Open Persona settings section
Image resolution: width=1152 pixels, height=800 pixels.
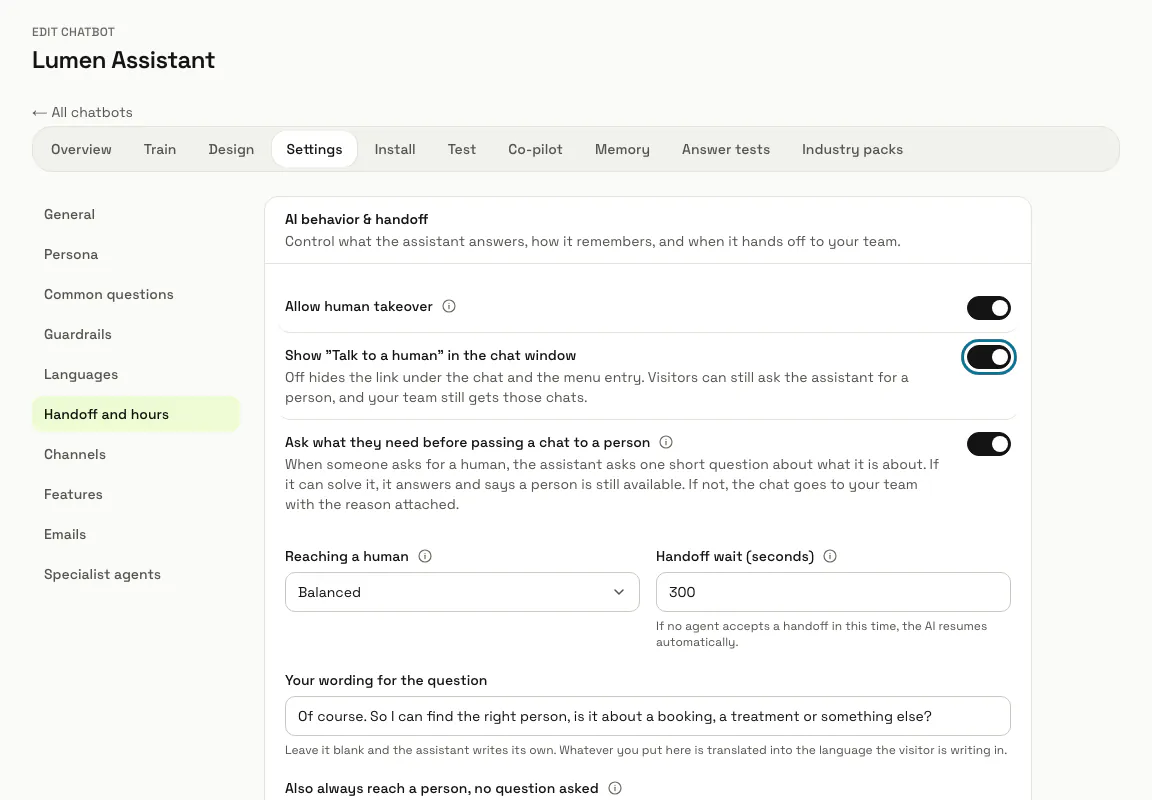pos(136,254)
